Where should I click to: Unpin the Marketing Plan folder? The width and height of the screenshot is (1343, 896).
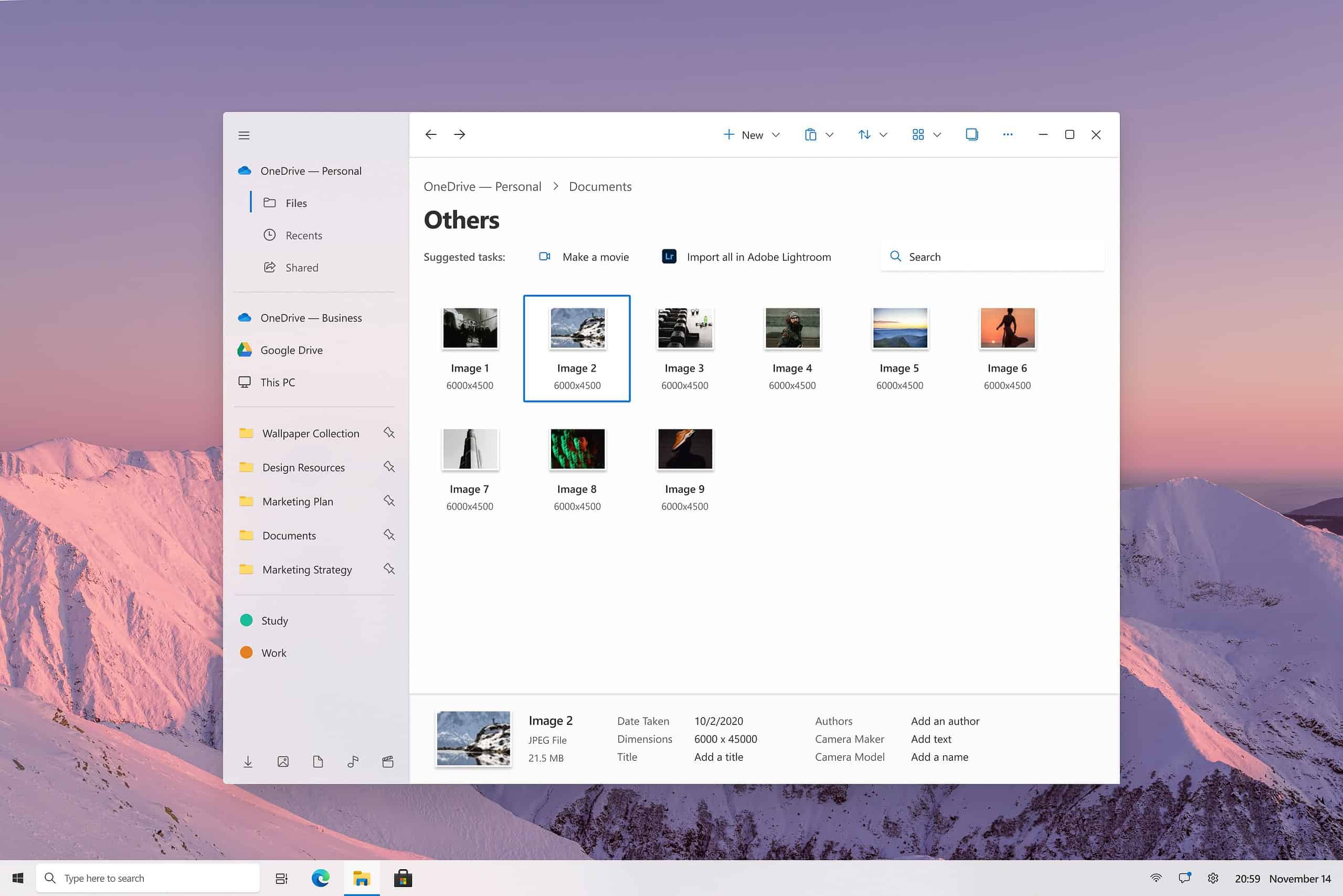389,501
